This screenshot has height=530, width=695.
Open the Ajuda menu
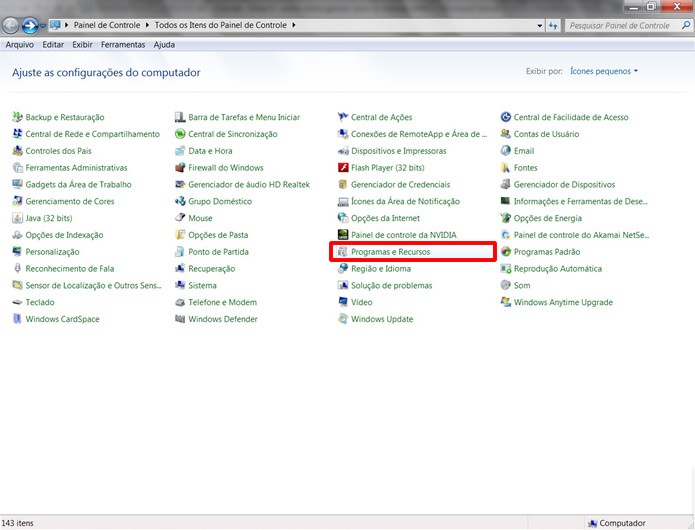(164, 45)
